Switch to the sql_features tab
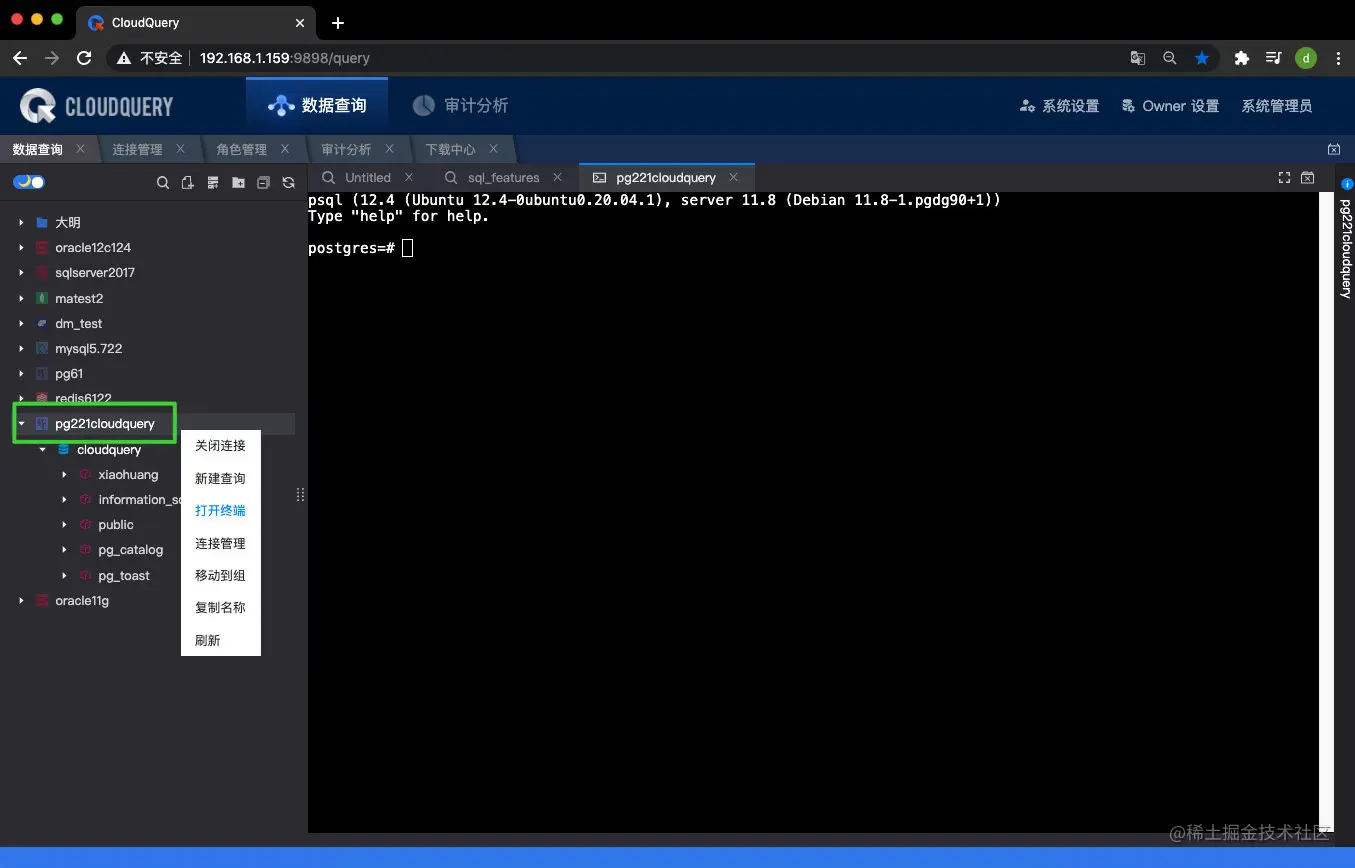Image resolution: width=1355 pixels, height=868 pixels. (503, 177)
